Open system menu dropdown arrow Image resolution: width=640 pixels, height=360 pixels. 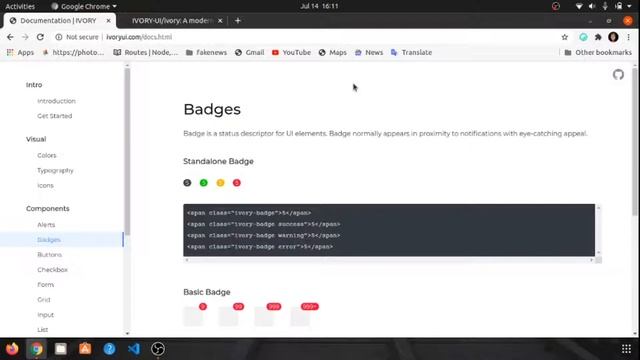(x=629, y=6)
